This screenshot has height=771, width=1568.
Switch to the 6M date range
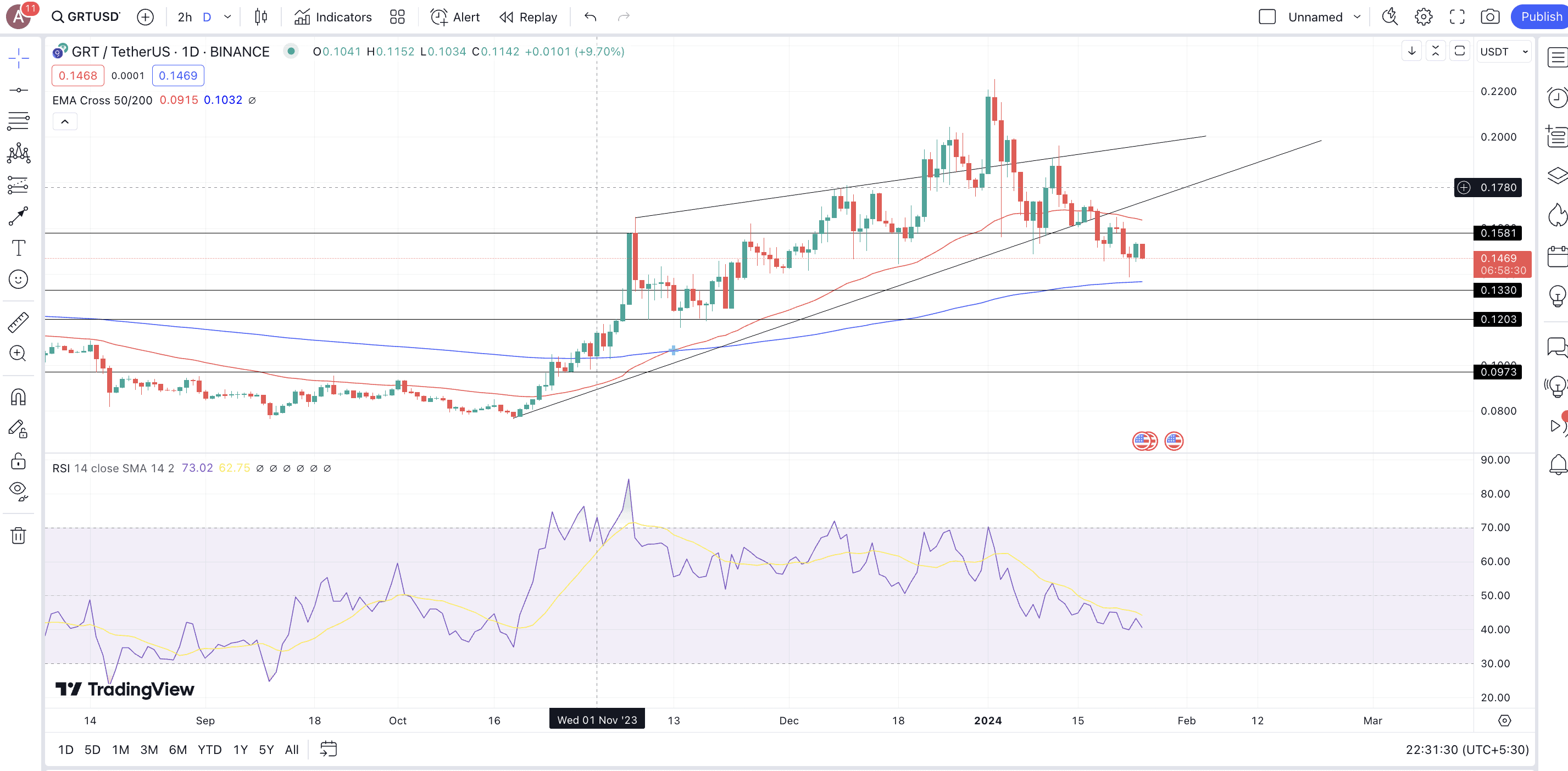(x=177, y=750)
